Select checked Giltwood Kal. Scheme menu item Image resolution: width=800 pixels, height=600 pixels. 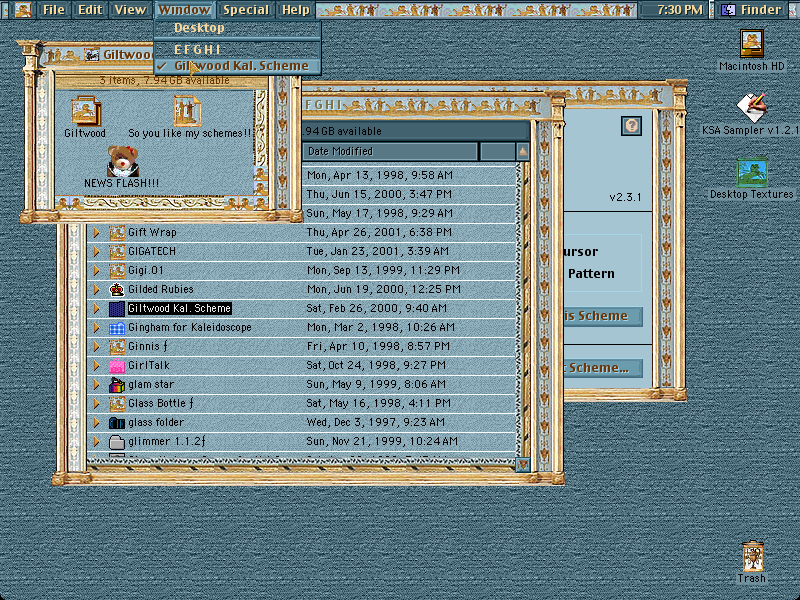(238, 66)
